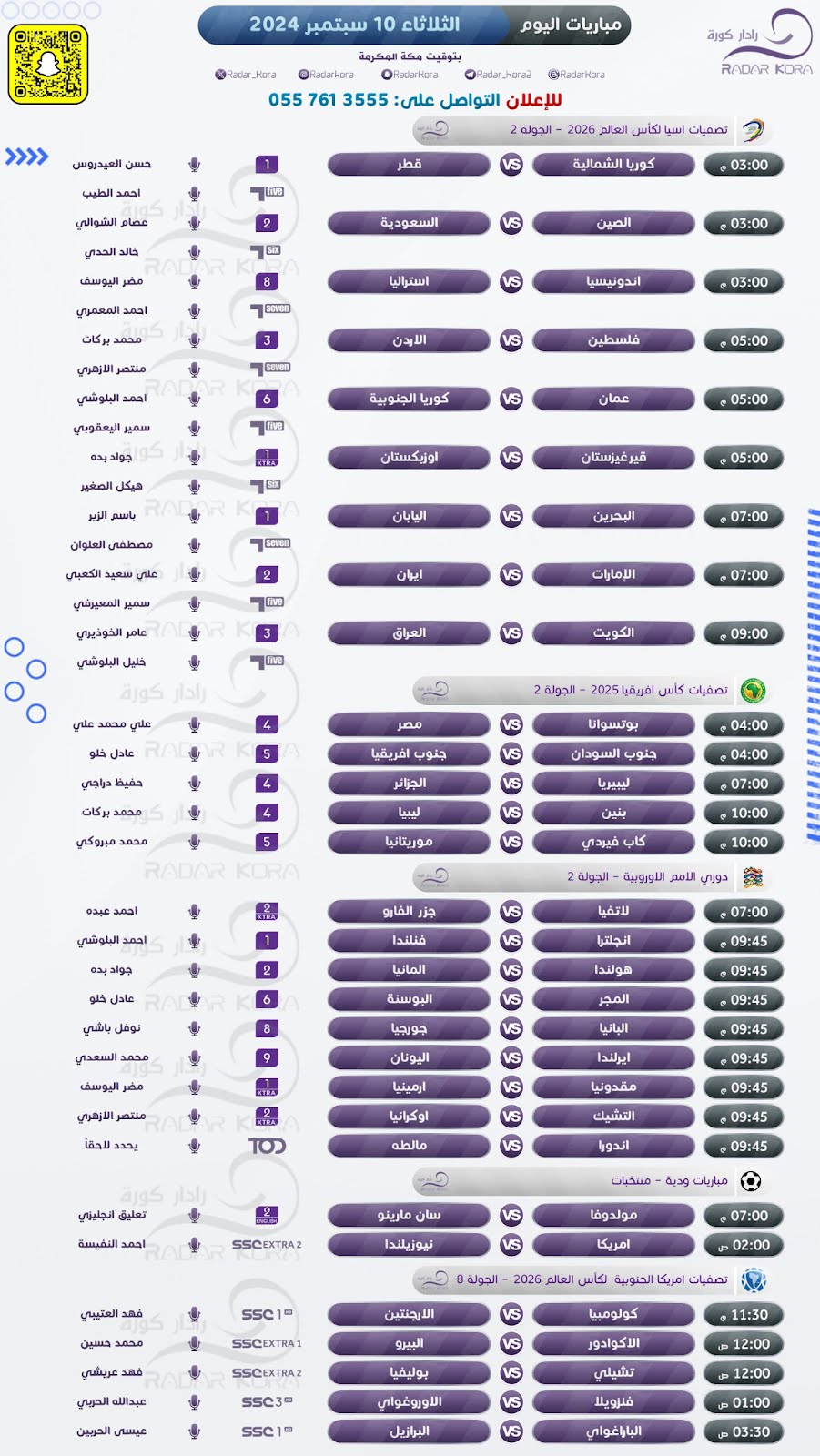Click the phone number 055 761 3555
Viewport: 820px width, 1456px height.
328,100
